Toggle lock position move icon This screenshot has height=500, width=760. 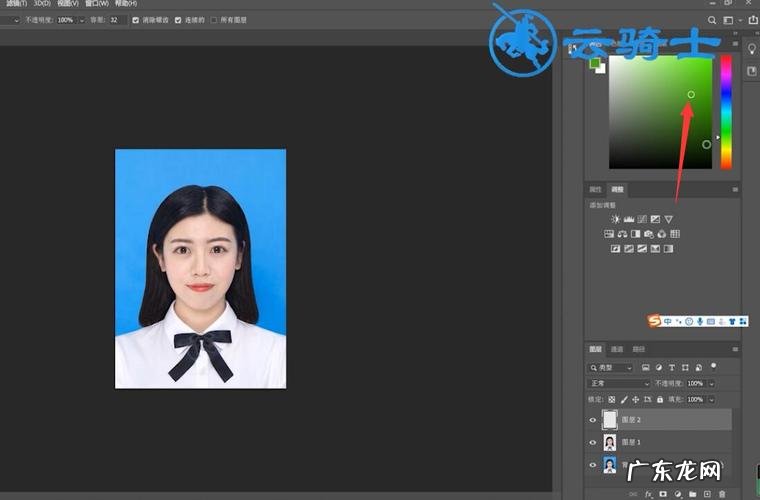(x=635, y=400)
